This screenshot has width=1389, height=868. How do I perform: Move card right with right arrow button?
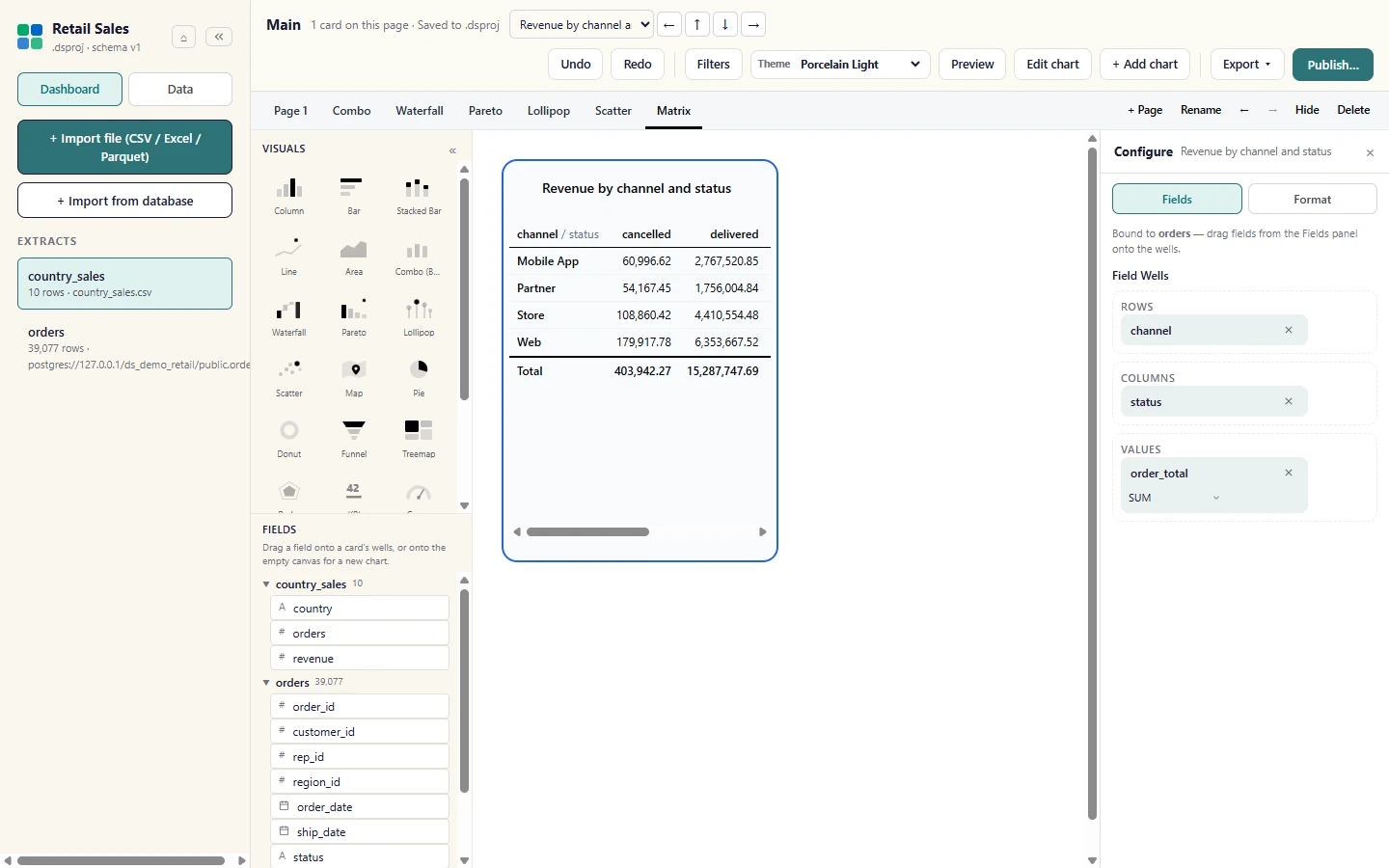[753, 25]
